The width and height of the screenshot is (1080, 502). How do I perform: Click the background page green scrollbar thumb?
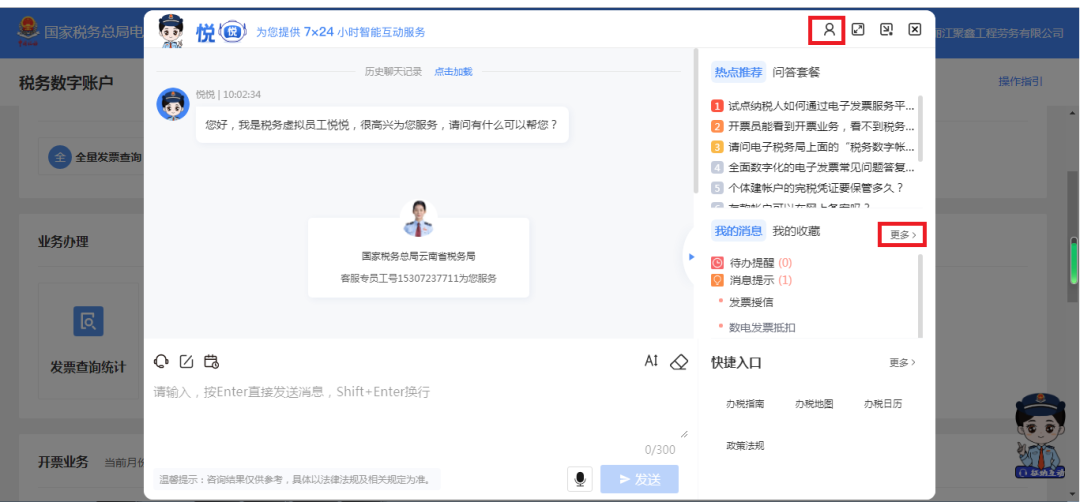point(1074,260)
